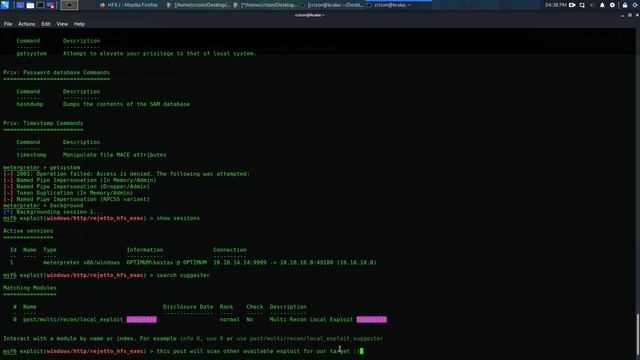Click the 'timestomp' command text
The height and width of the screenshot is (360, 640).
[x=31, y=155]
